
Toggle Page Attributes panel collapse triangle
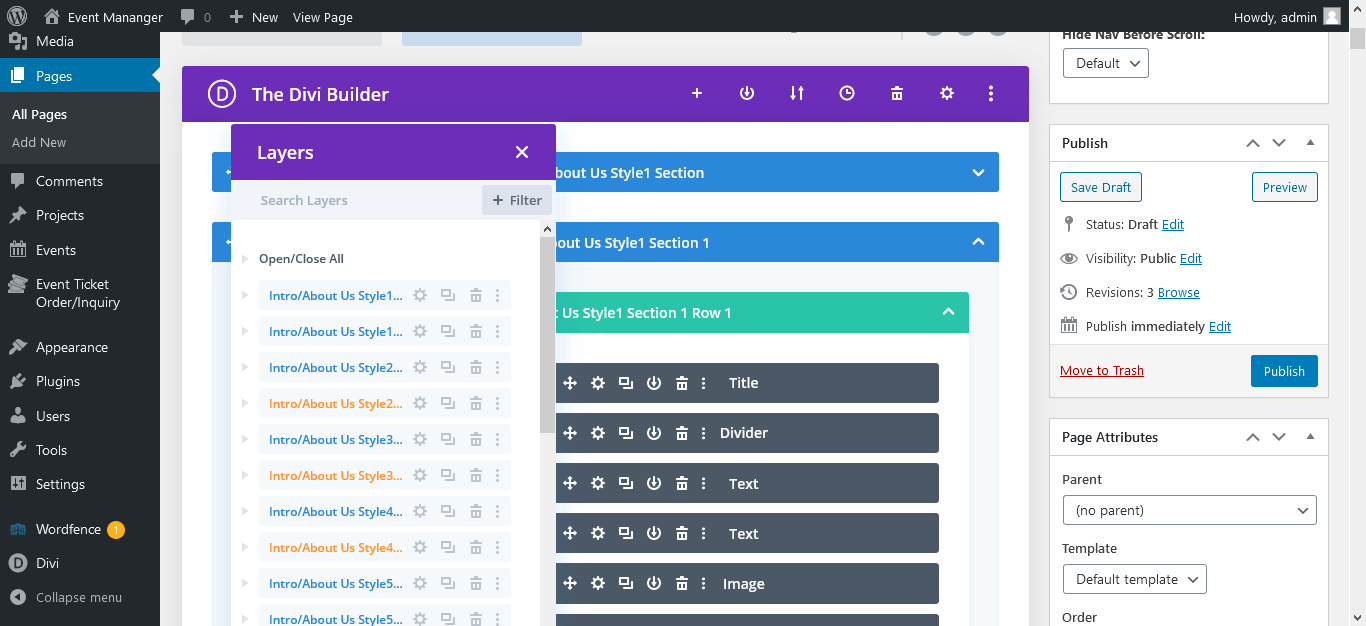point(1310,437)
